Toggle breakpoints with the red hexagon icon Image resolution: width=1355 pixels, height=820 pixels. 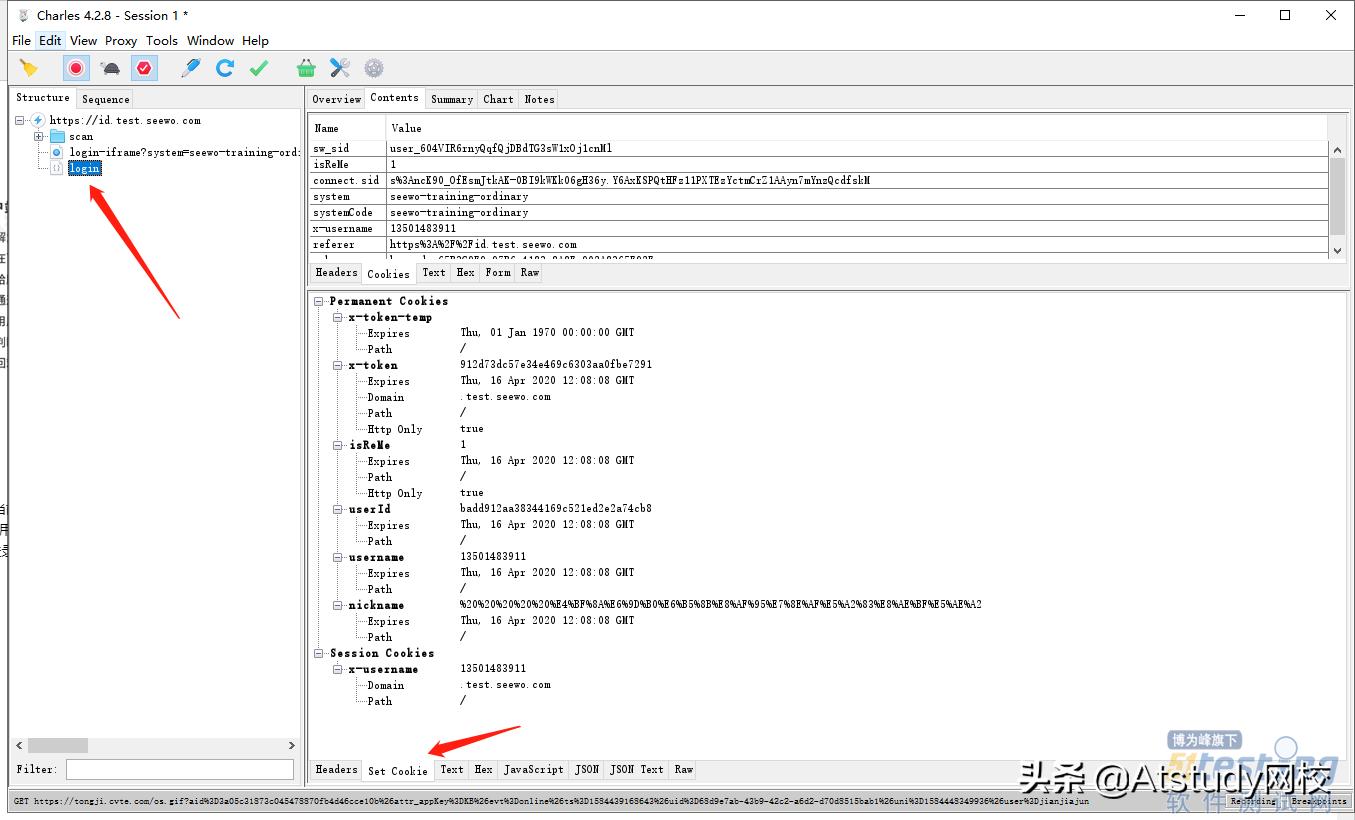click(x=144, y=68)
